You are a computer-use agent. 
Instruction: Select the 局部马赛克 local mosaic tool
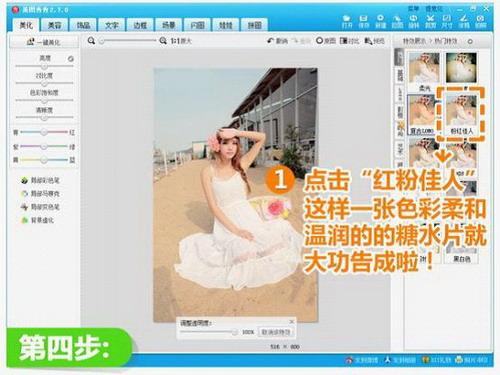(40, 194)
